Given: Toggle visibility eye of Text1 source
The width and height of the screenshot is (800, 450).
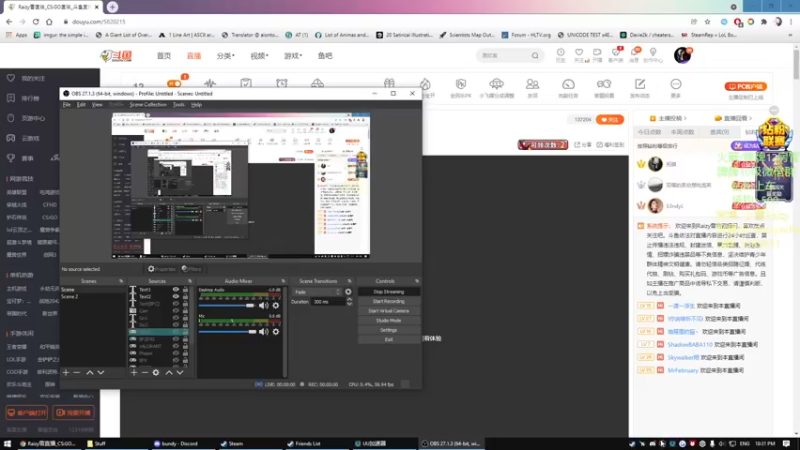Looking at the screenshot, I should tap(176, 289).
